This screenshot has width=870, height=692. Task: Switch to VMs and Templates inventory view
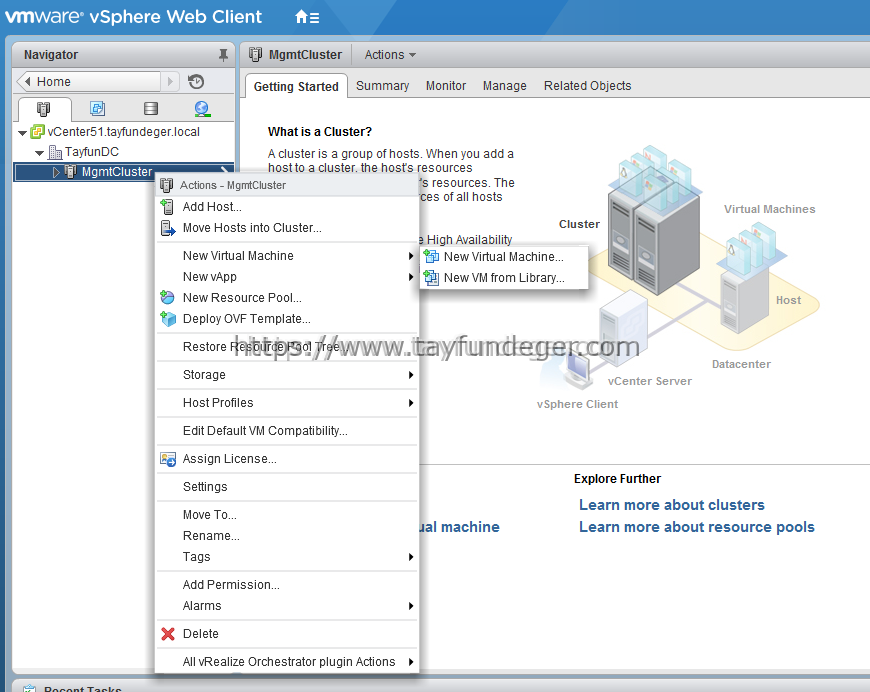(x=98, y=108)
